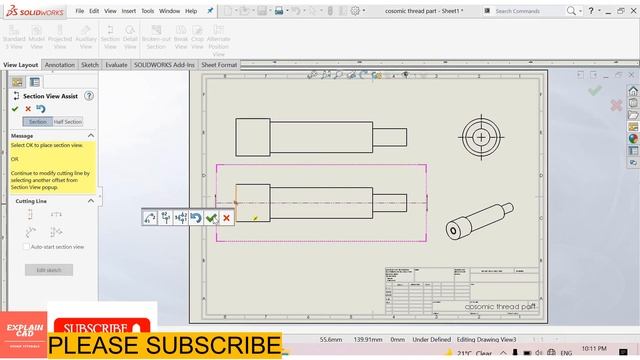The height and width of the screenshot is (360, 640).
Task: Switch to the Sheet Format tab
Action: [219, 65]
